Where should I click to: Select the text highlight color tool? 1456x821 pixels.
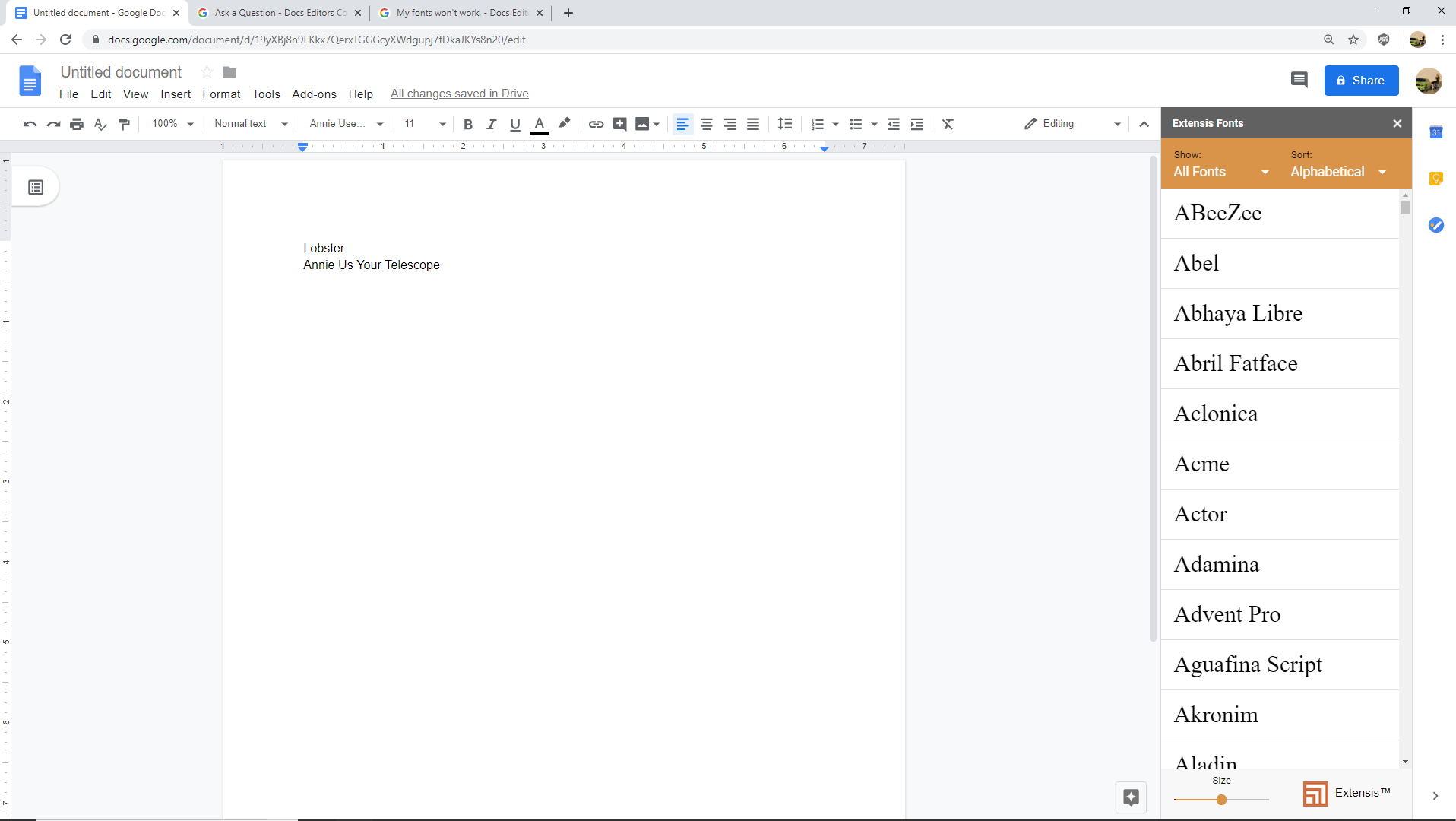pyautogui.click(x=565, y=124)
